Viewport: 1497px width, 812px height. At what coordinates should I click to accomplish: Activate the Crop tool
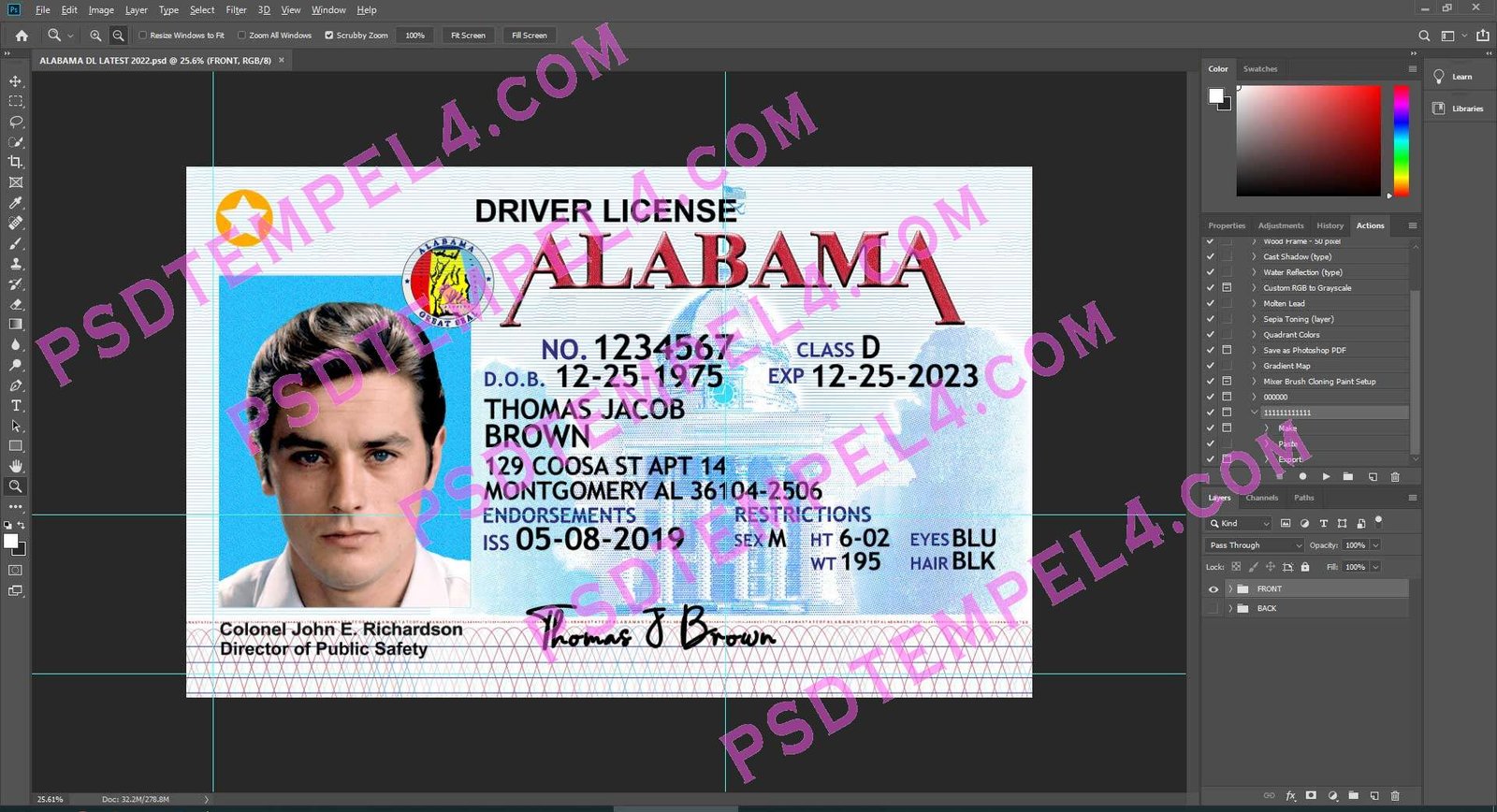[16, 162]
